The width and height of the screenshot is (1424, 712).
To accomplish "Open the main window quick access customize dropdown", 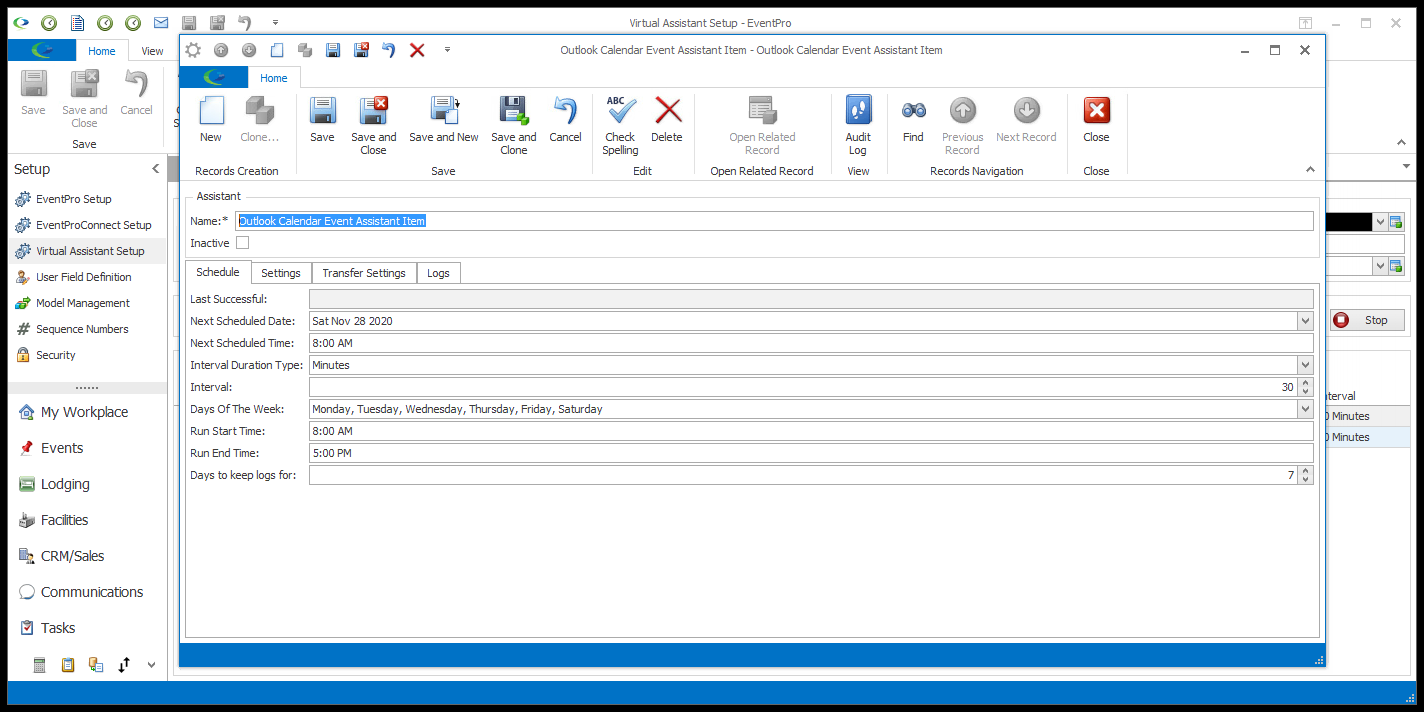I will point(275,22).
